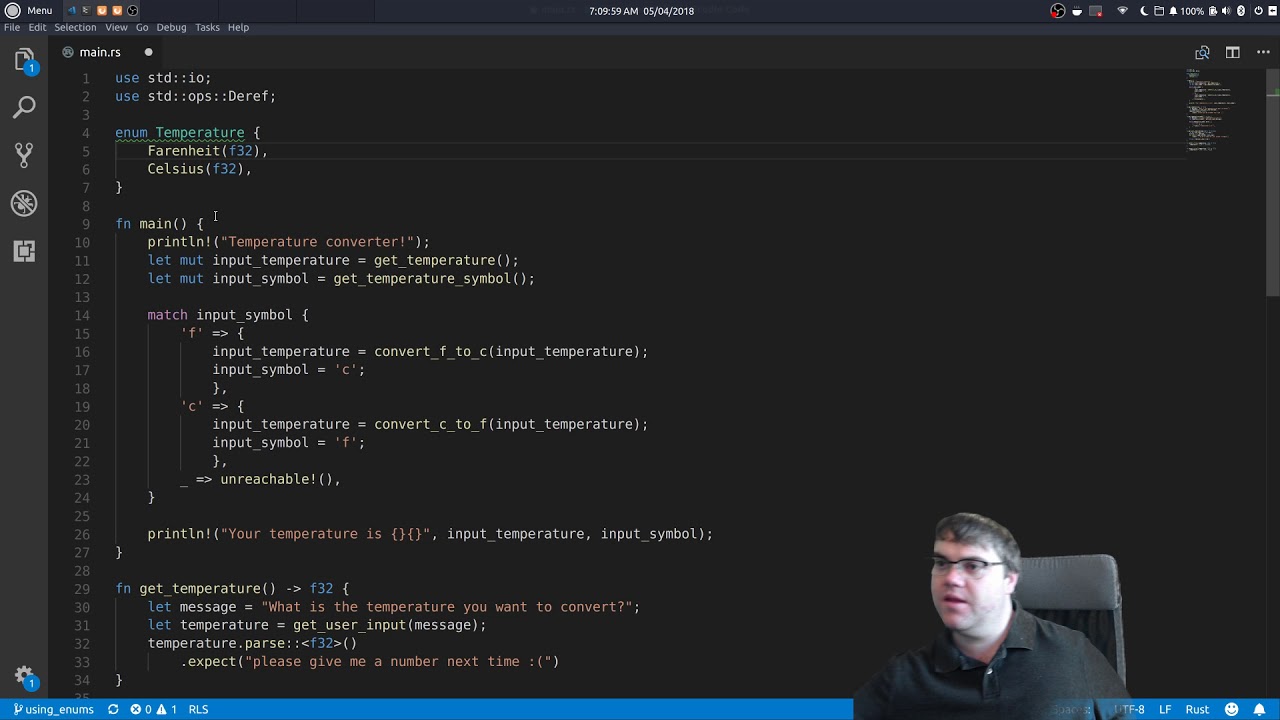
Task: Open the File menu
Action: pos(12,27)
